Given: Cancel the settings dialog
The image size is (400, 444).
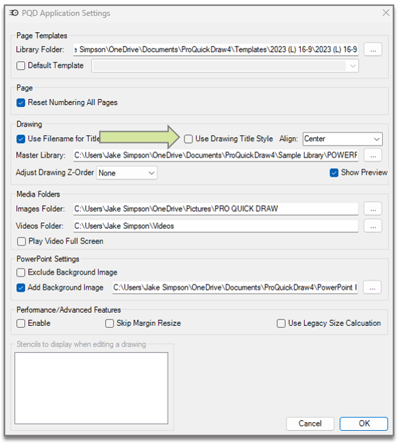Looking at the screenshot, I should 310,424.
